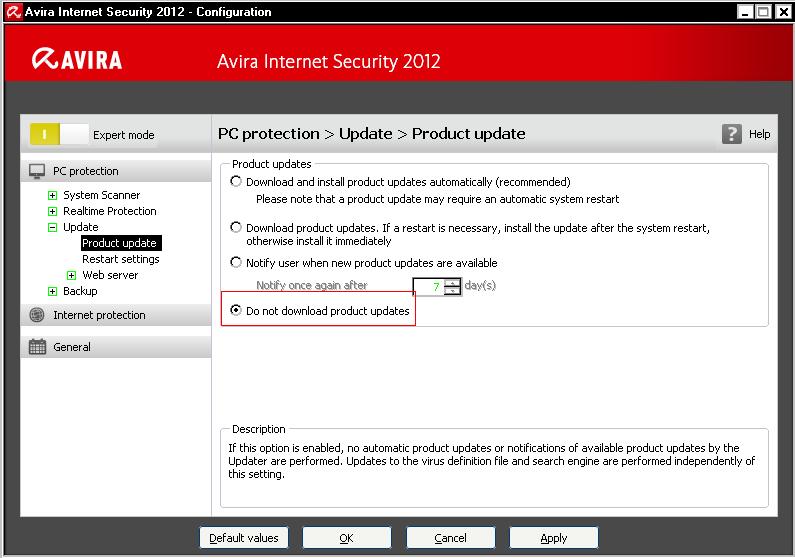Select Do not download product updates
The width and height of the screenshot is (795, 558).
click(x=236, y=310)
